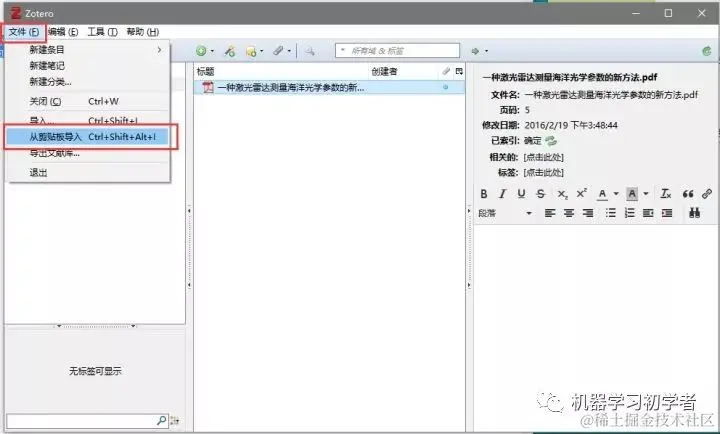The height and width of the screenshot is (434, 720).
Task: Choose 新建分类... from the File menu
Action: [x=87, y=82]
